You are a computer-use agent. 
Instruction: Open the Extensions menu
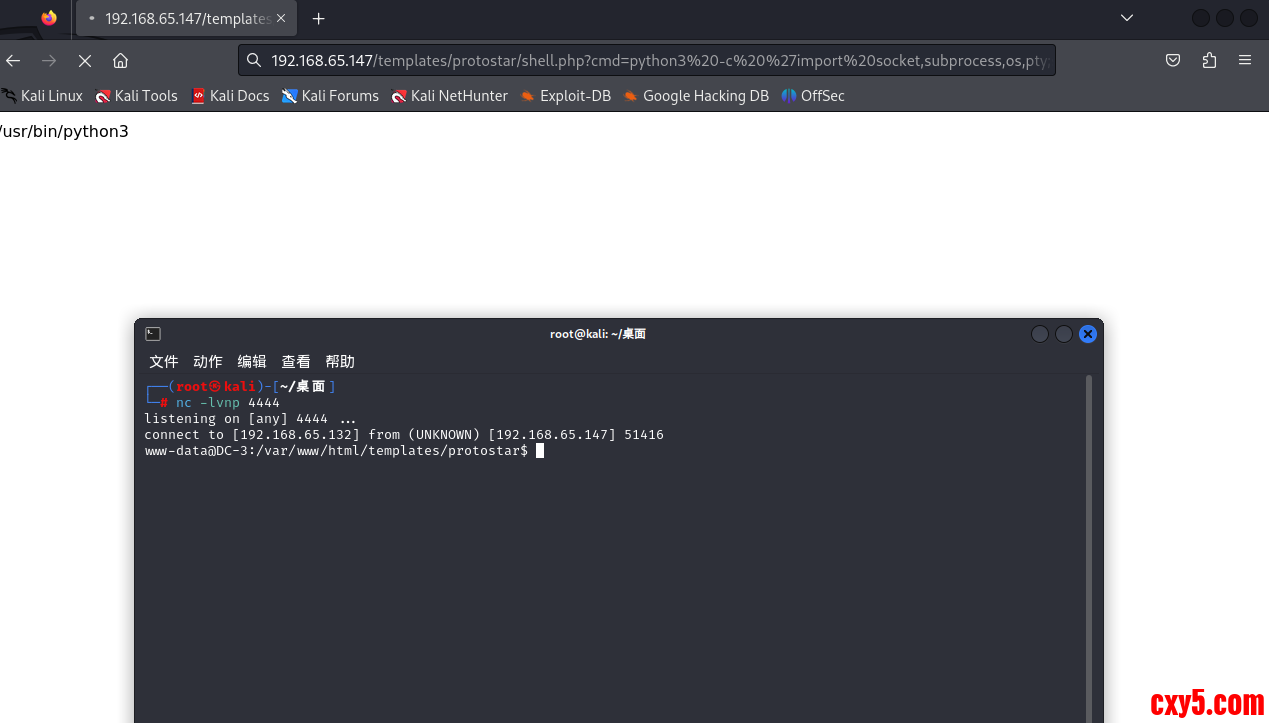point(1209,61)
